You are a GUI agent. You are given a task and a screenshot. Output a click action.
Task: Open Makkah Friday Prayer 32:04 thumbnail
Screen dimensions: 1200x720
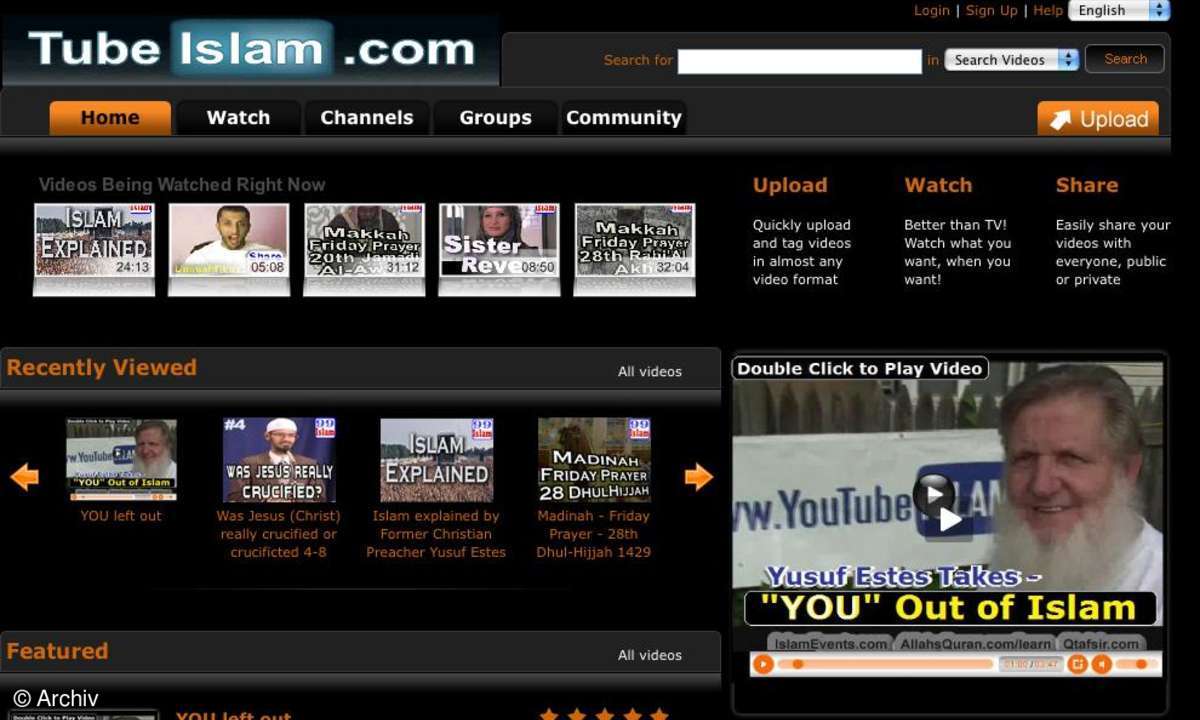635,240
